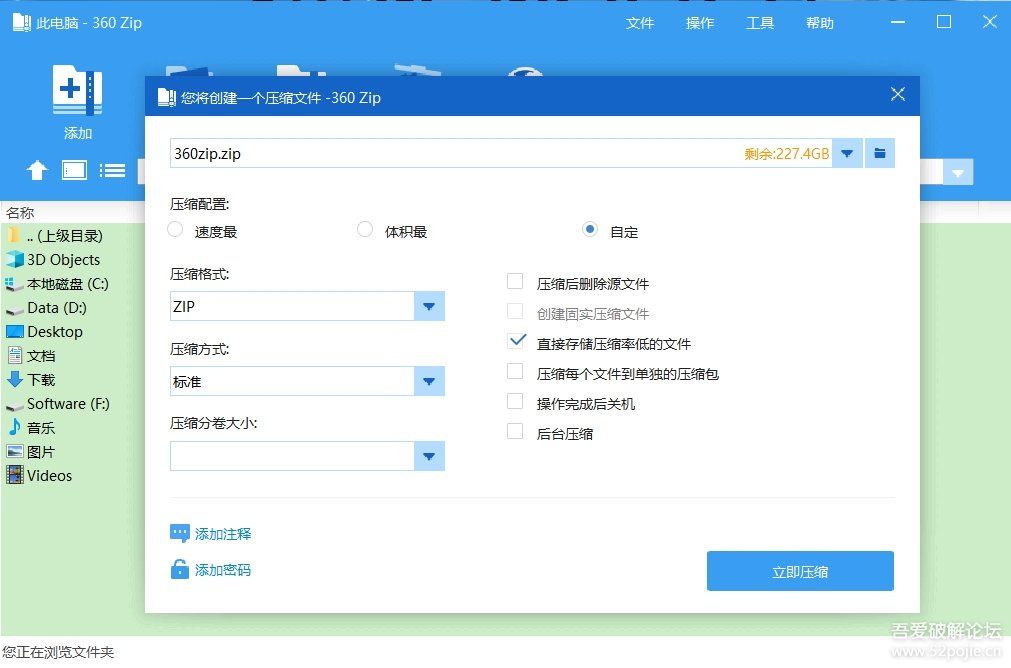Enable 压缩后删除源文件 checkbox

(x=515, y=281)
